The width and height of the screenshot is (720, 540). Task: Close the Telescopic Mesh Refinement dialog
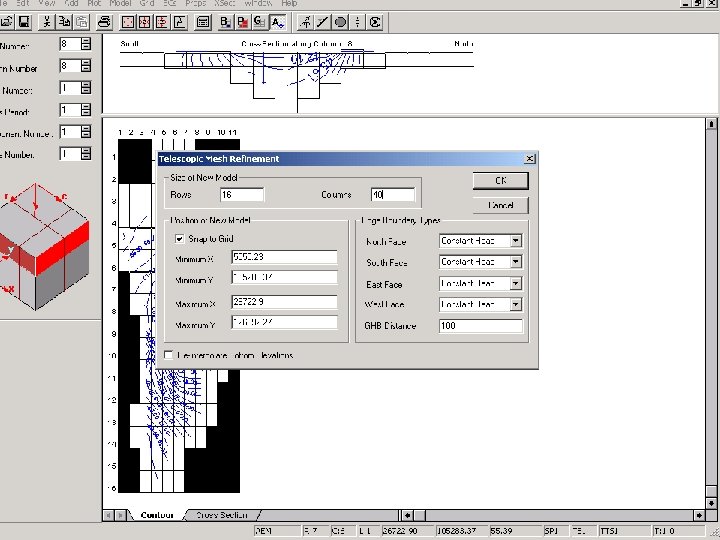[x=529, y=158]
